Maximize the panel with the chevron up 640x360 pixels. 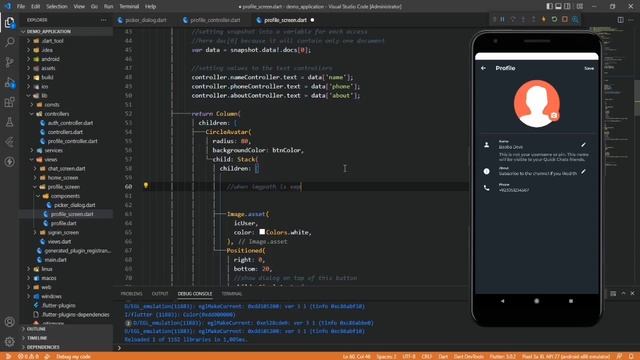click(x=623, y=293)
